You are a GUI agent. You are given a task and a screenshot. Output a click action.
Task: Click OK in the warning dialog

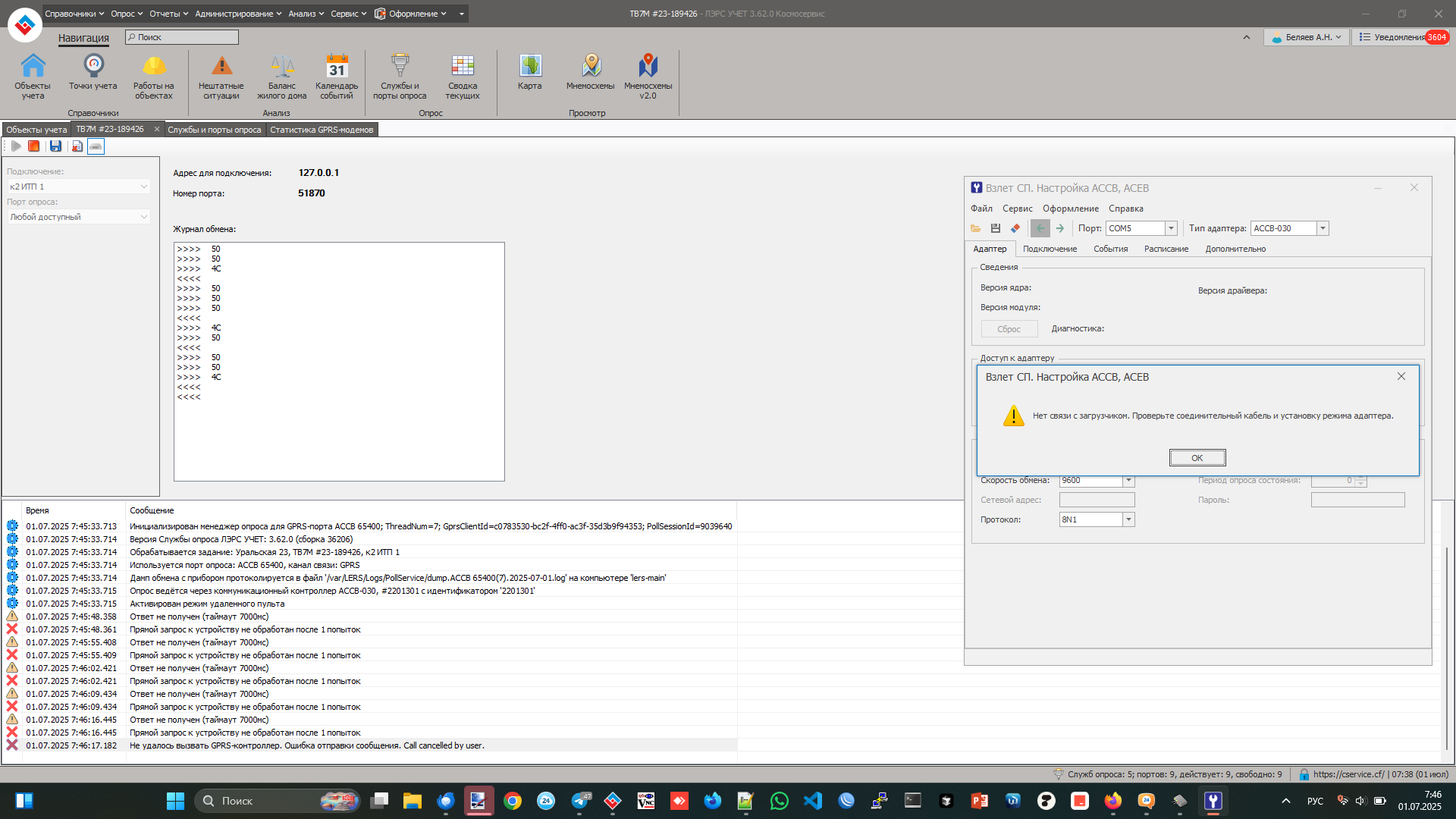click(1197, 457)
